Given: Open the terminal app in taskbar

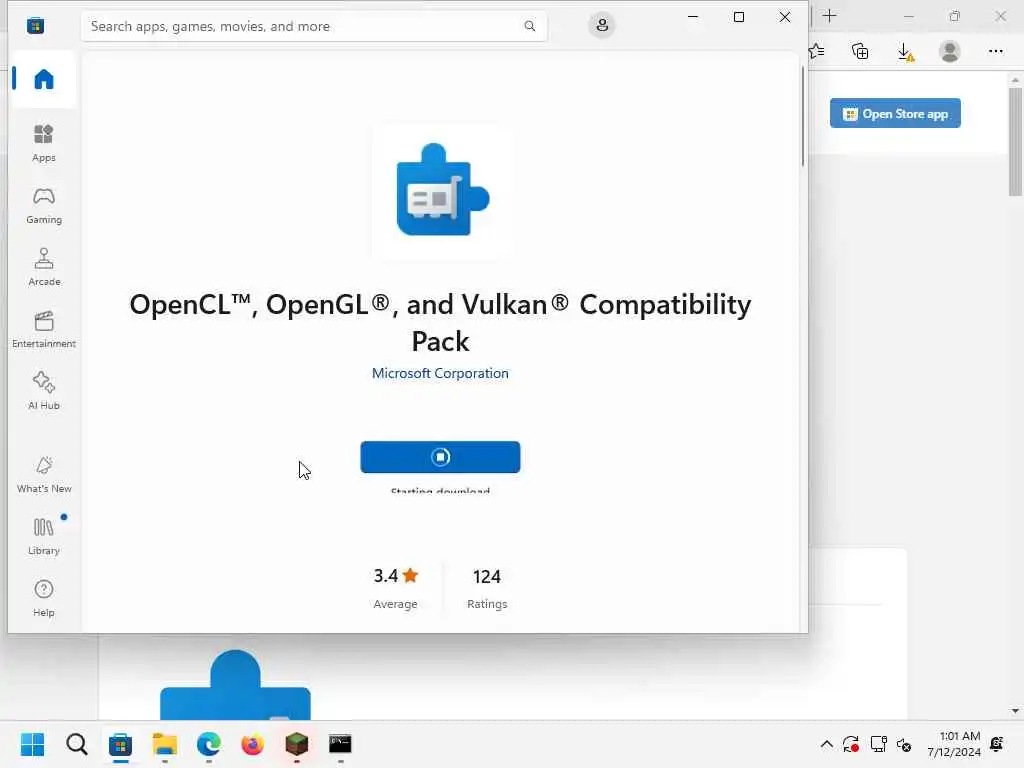Looking at the screenshot, I should click(340, 744).
